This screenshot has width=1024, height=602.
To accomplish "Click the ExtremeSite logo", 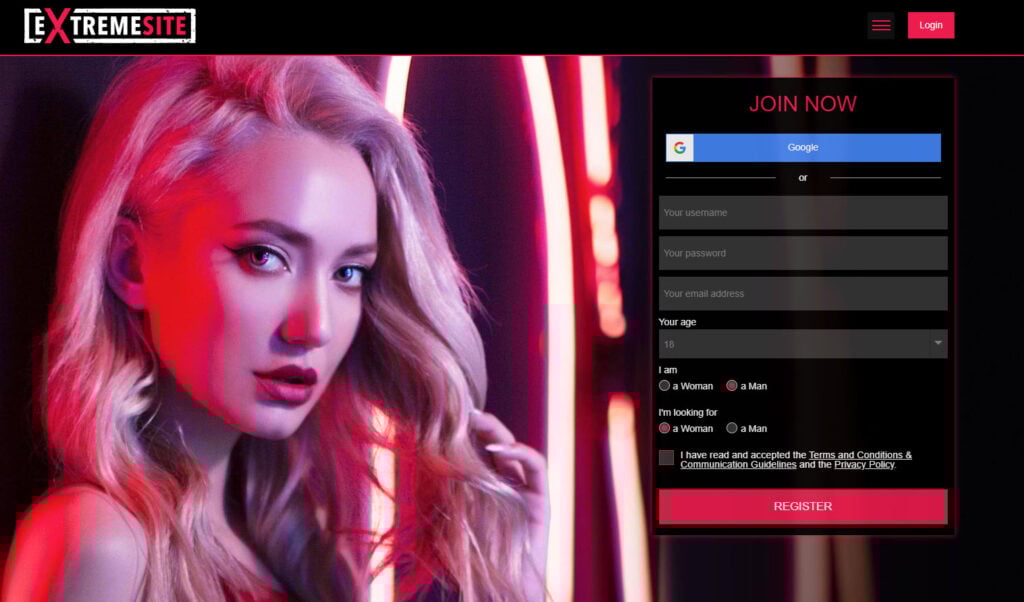I will pos(109,26).
